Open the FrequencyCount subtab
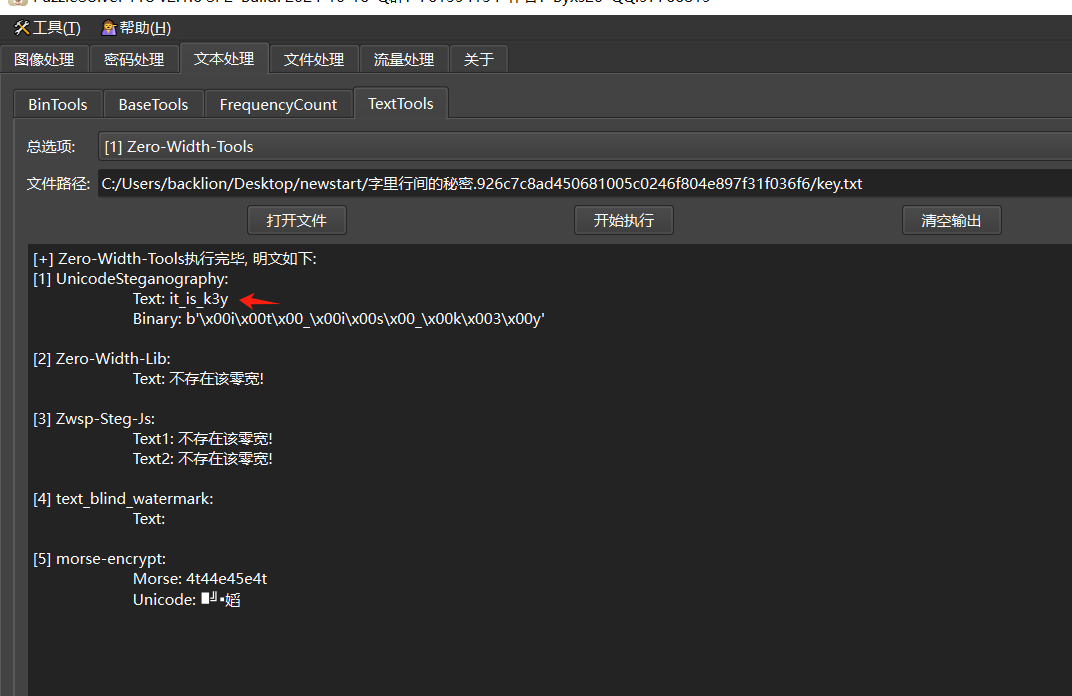This screenshot has height=696, width=1072. pos(278,103)
